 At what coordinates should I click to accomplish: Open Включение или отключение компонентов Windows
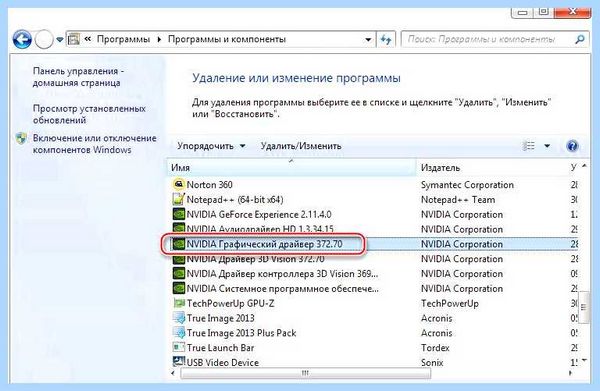tap(95, 144)
